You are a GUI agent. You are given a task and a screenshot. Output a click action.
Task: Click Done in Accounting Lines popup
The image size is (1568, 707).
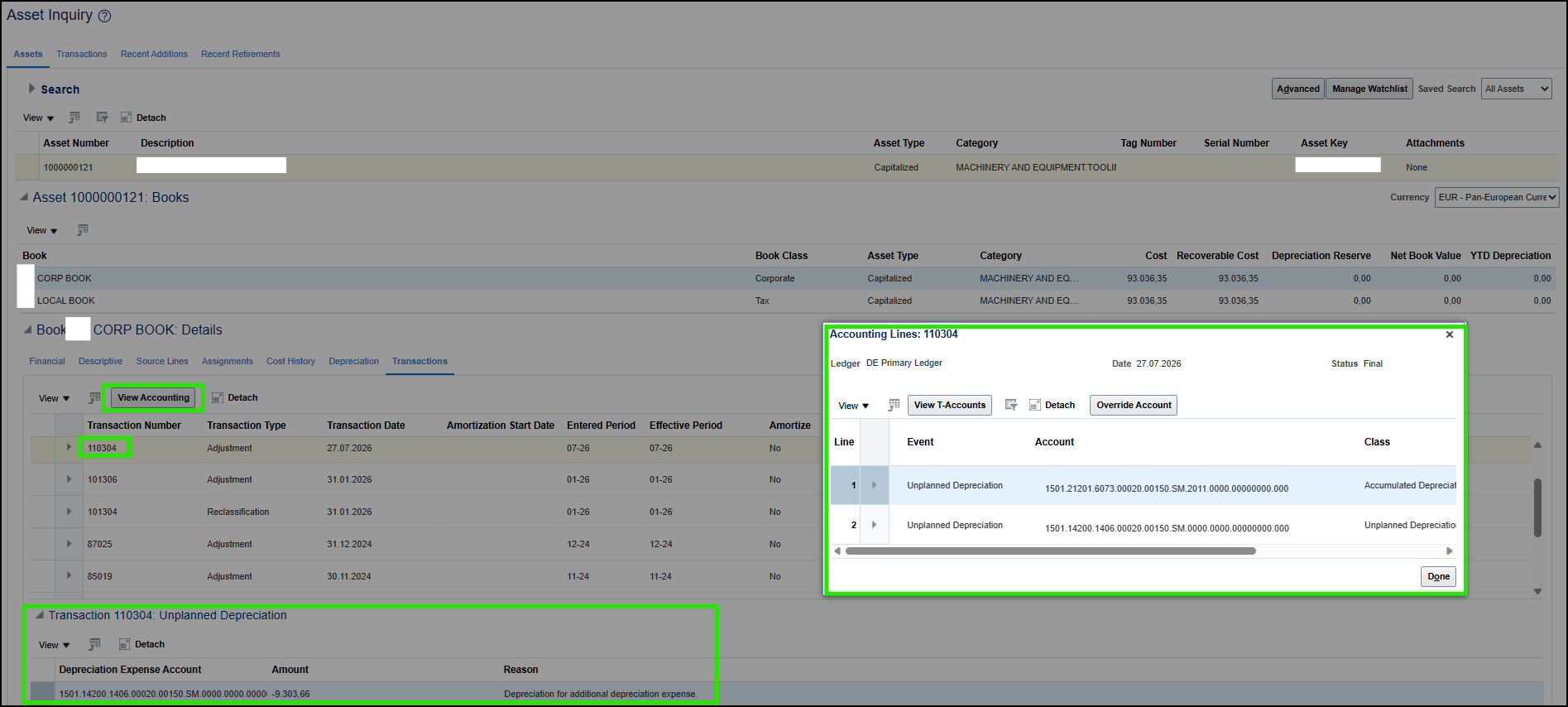coord(1438,576)
